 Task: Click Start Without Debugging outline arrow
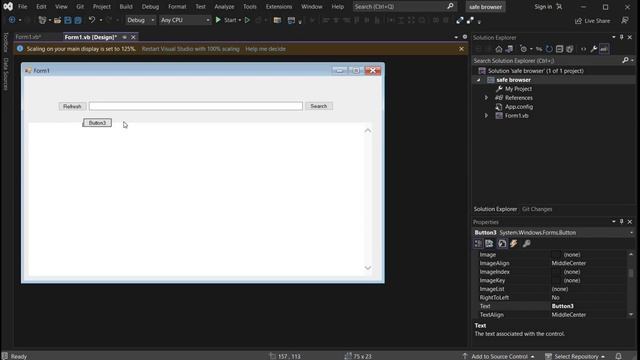247,20
